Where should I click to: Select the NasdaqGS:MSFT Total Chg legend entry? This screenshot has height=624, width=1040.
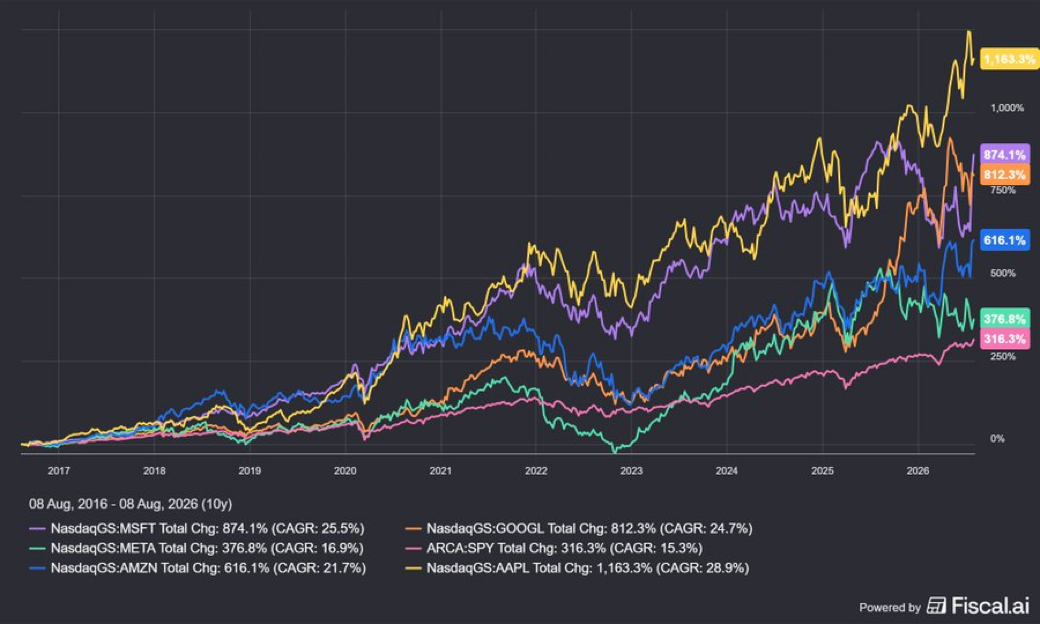click(197, 529)
